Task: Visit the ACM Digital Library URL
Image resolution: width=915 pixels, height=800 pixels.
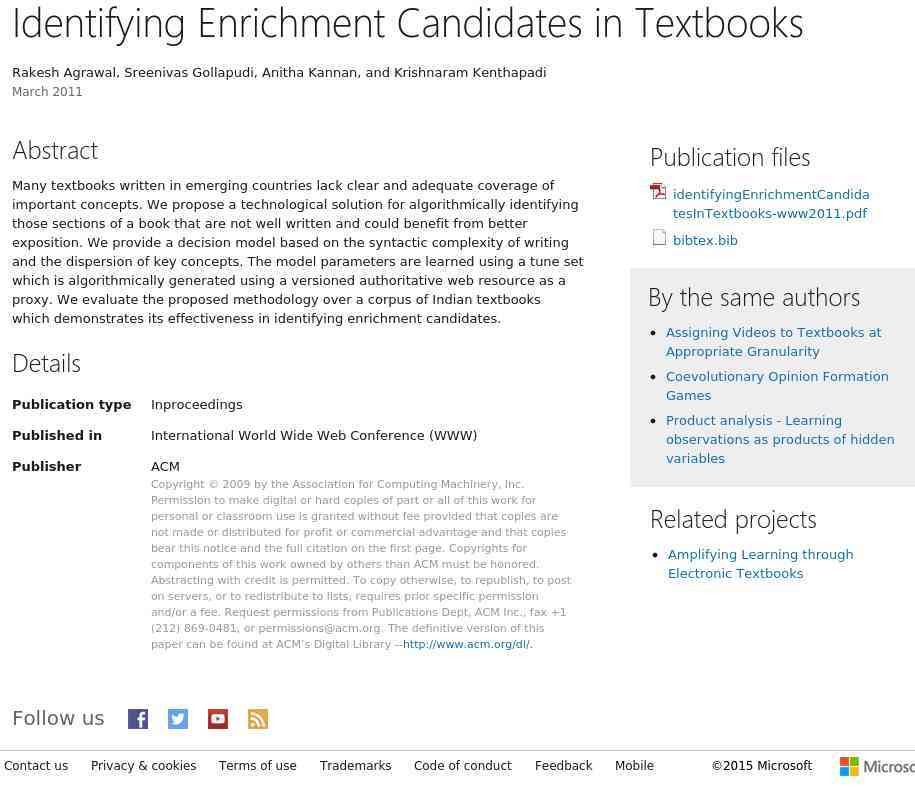Action: point(466,644)
